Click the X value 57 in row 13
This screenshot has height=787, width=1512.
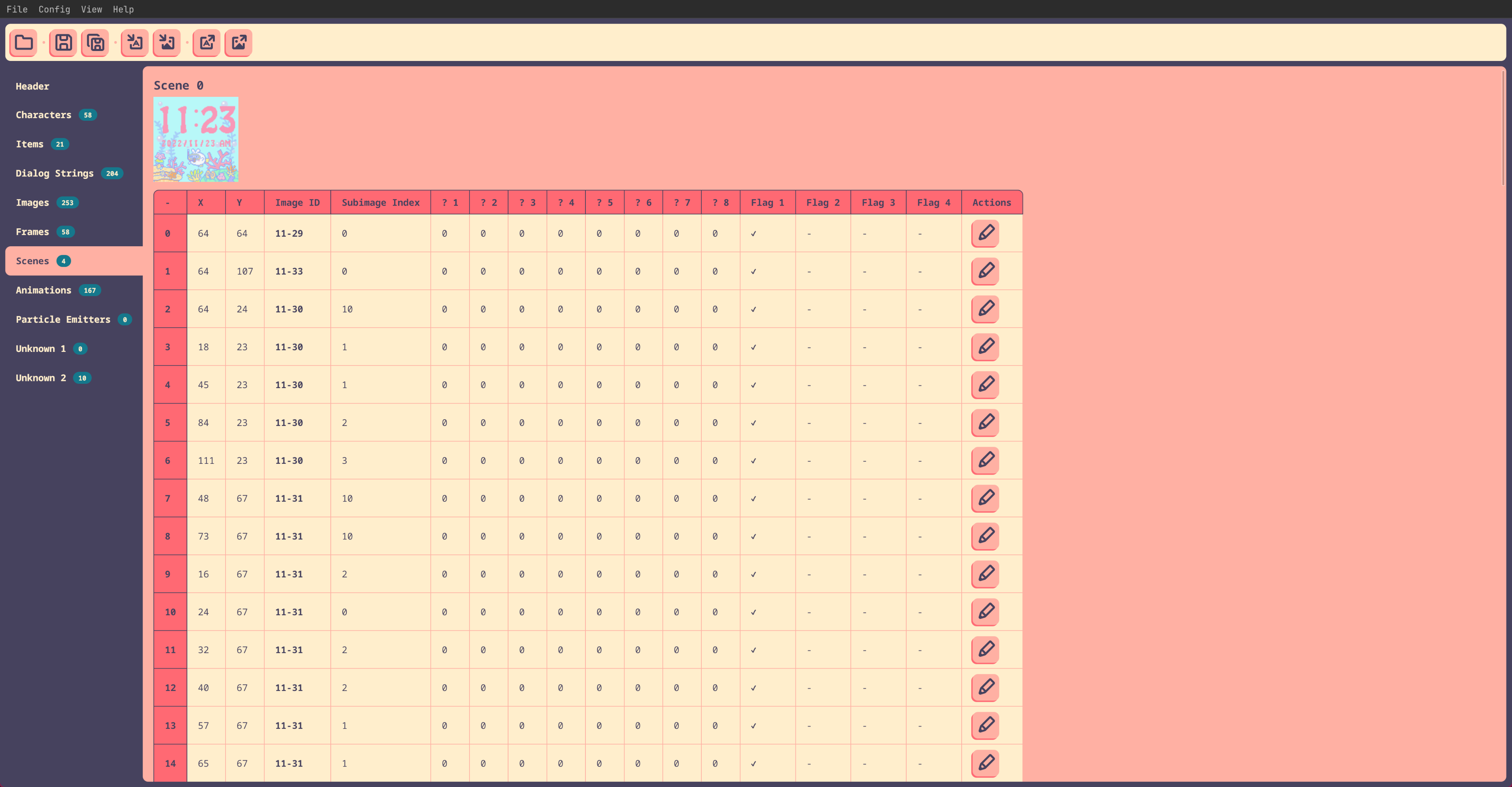point(203,725)
